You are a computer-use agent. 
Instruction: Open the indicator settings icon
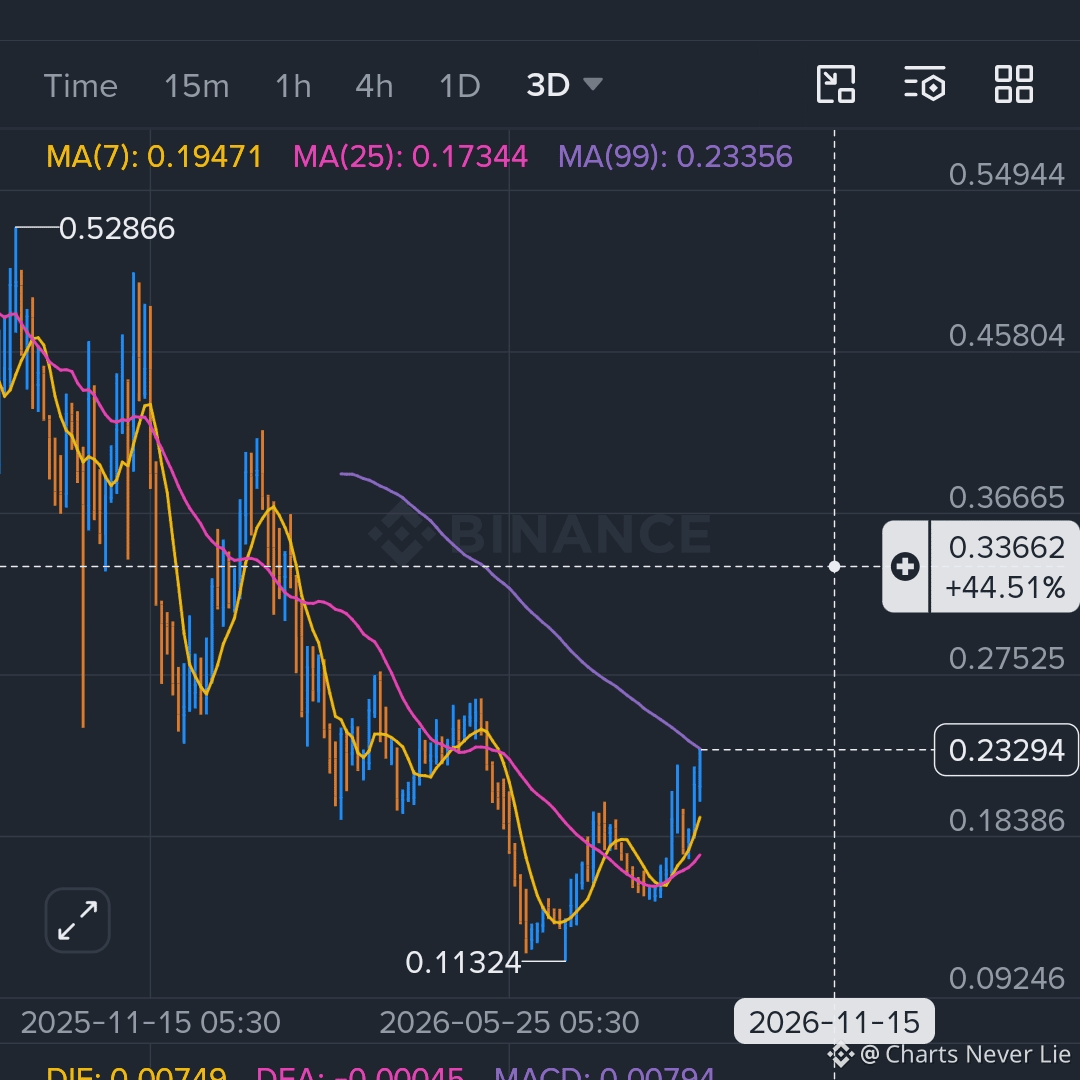click(x=924, y=85)
